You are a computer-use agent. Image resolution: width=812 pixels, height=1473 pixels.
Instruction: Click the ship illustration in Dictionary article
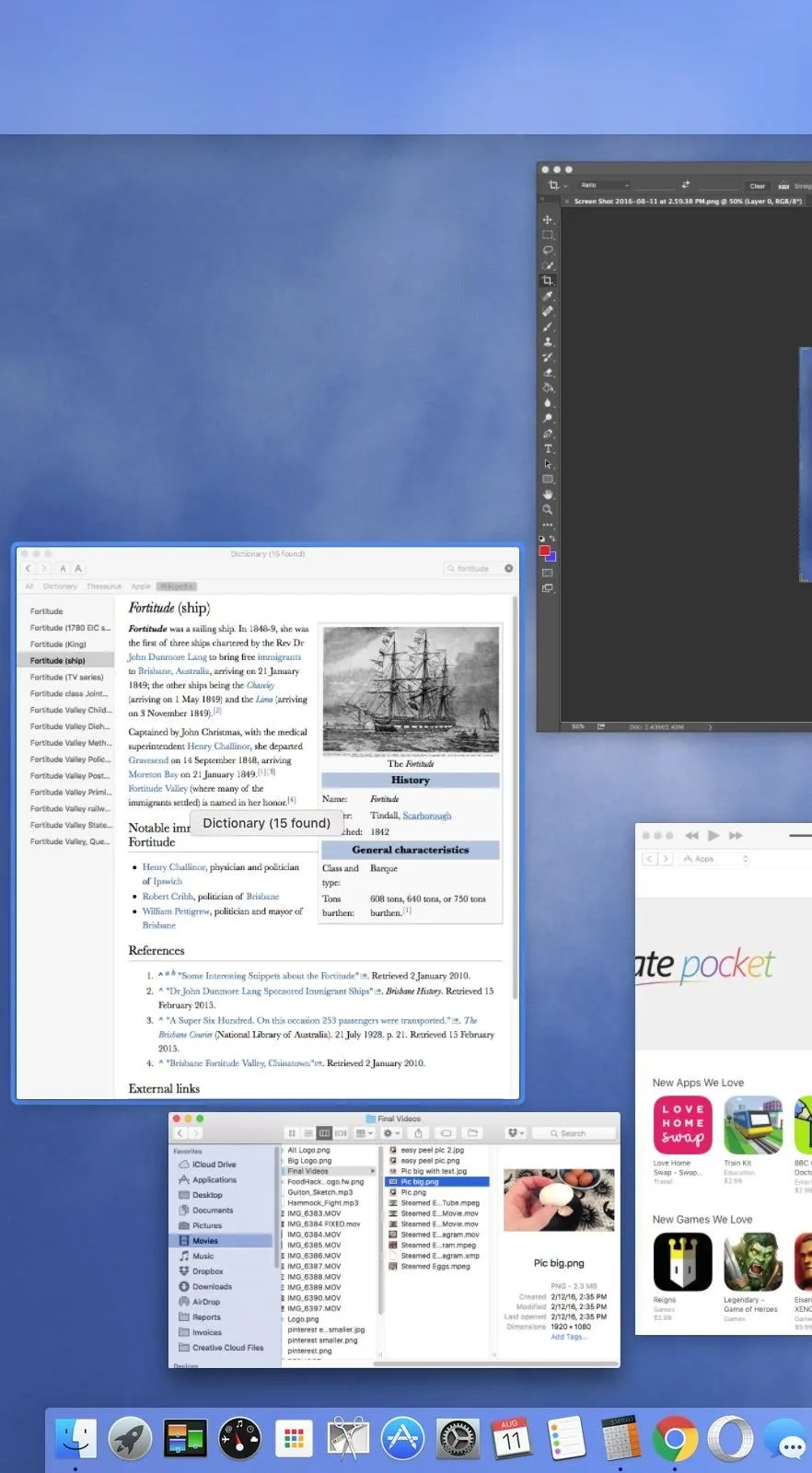(x=411, y=690)
